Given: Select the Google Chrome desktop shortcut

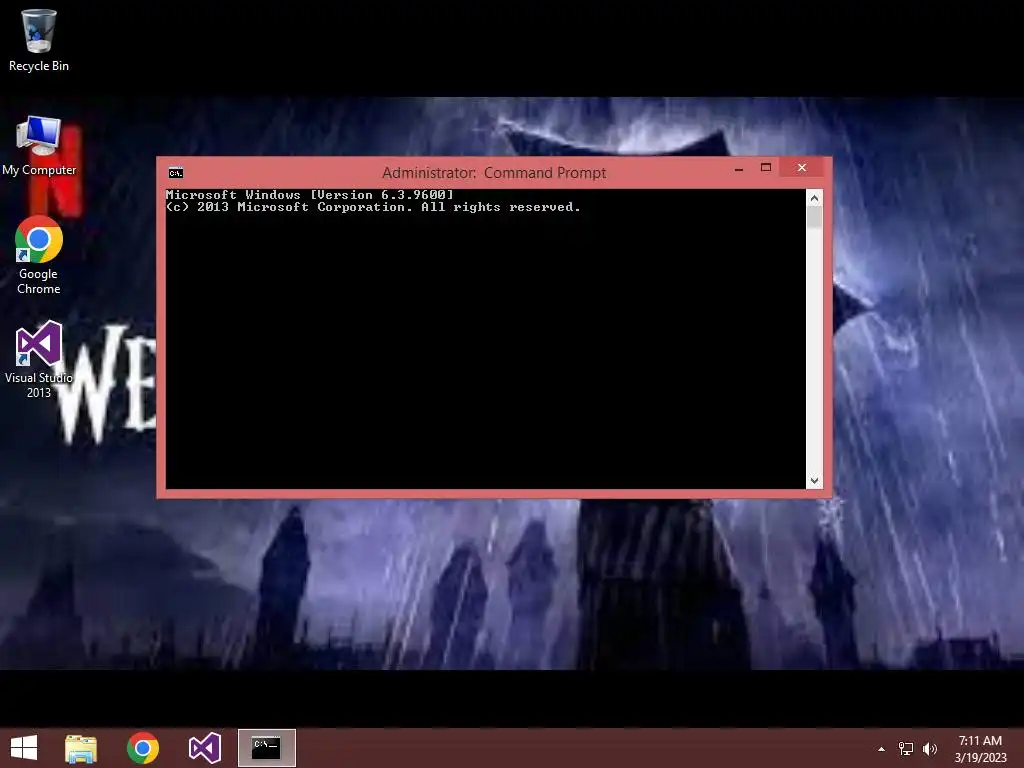Looking at the screenshot, I should point(39,255).
